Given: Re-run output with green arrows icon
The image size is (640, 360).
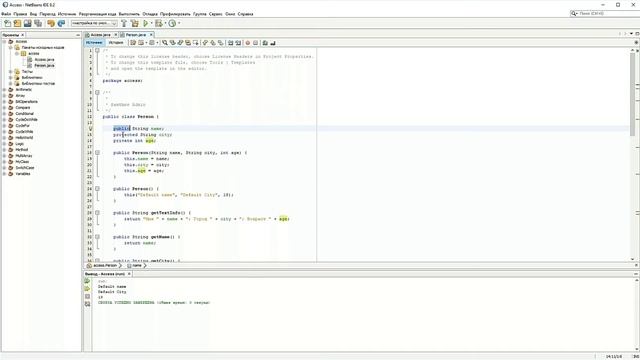Looking at the screenshot, I should click(87, 281).
